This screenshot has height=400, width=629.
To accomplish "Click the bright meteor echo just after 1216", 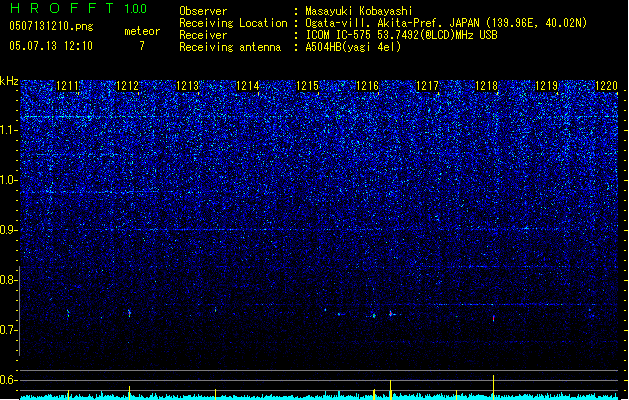I will [x=391, y=314].
